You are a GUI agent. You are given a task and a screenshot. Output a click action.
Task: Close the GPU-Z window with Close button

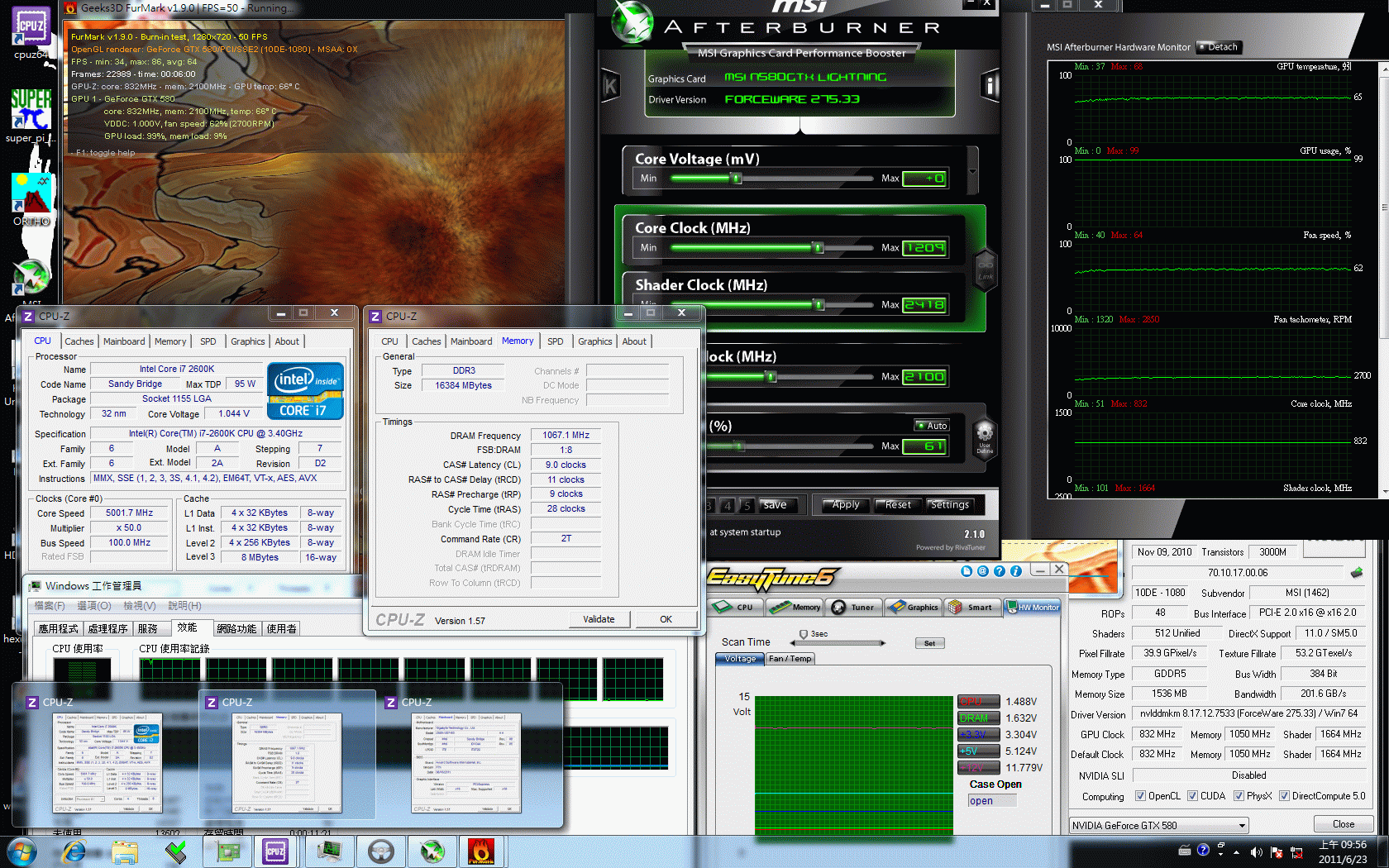[x=1344, y=824]
